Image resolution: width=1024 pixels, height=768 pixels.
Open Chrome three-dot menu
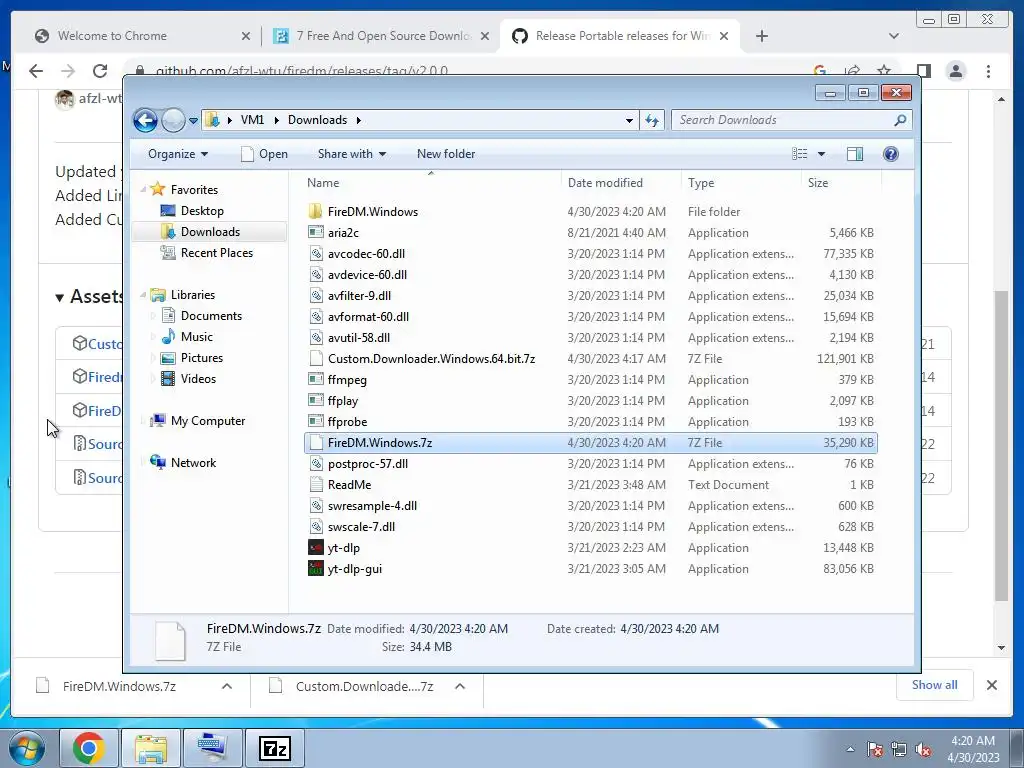[x=988, y=71]
